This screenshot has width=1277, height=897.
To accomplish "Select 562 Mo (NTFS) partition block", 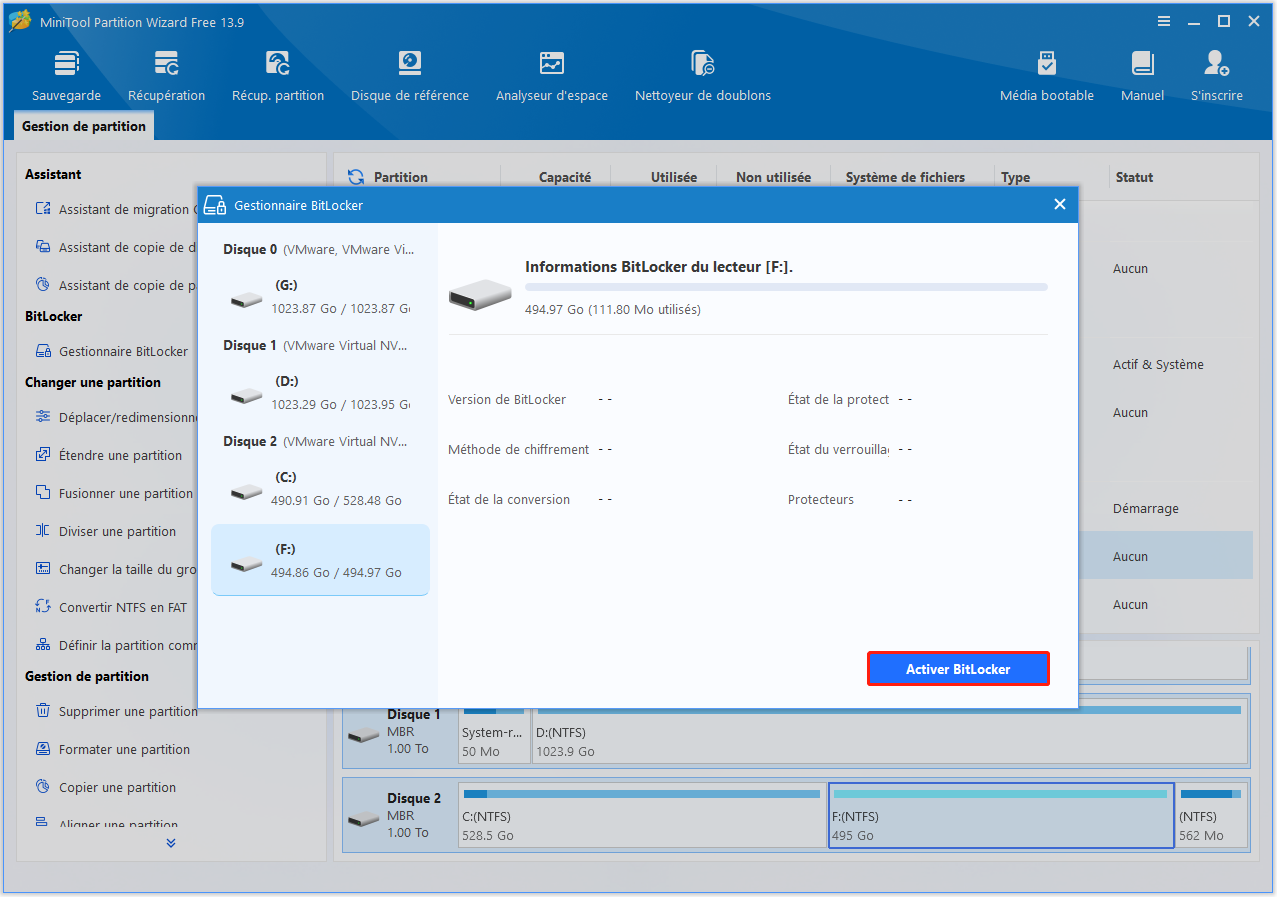I will 1211,815.
